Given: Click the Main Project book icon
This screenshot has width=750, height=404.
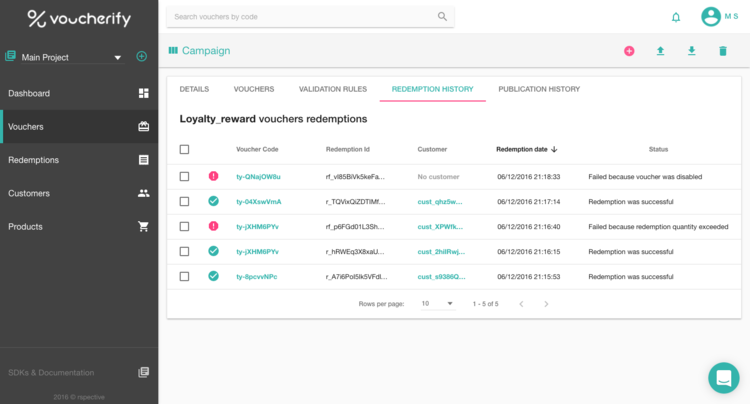Looking at the screenshot, I should tap(10, 56).
